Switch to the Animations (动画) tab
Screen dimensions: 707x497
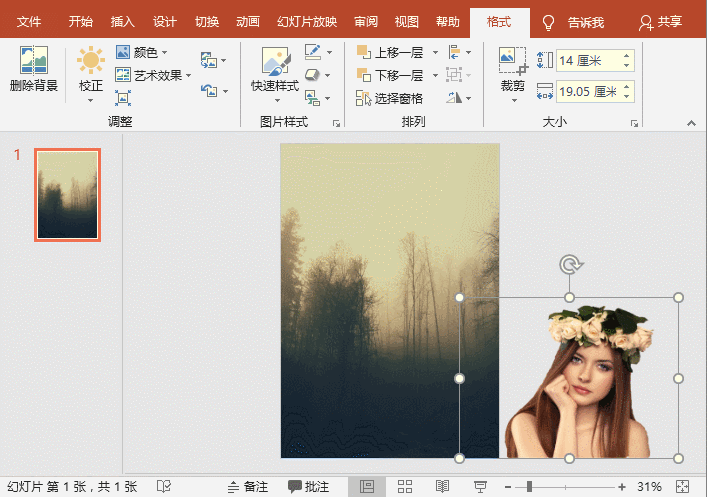249,21
